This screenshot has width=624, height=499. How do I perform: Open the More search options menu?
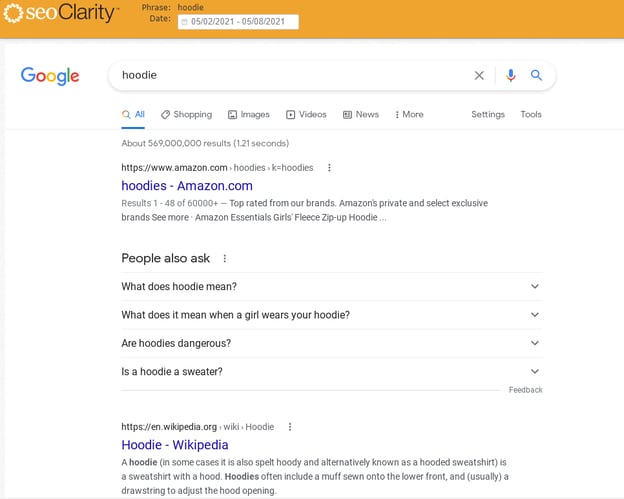click(x=409, y=115)
